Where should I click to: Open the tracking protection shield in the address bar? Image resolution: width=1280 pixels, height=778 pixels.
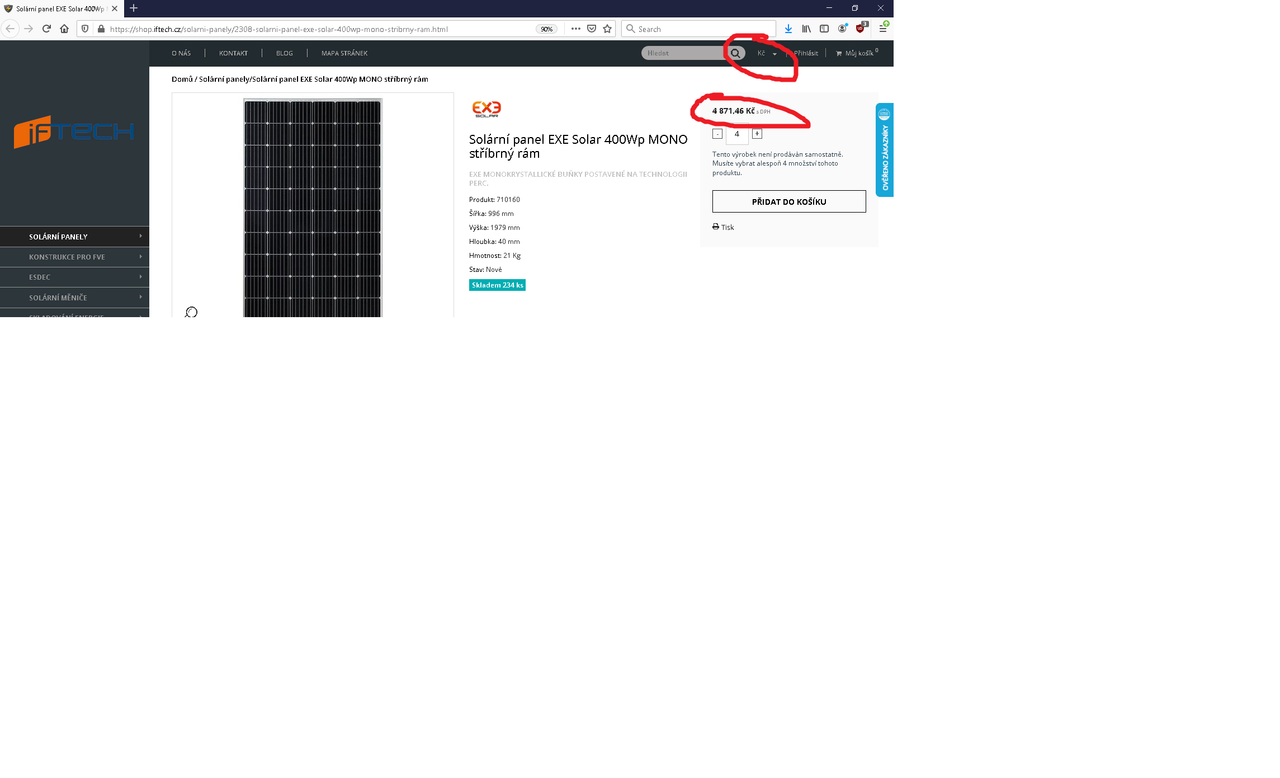(x=85, y=29)
